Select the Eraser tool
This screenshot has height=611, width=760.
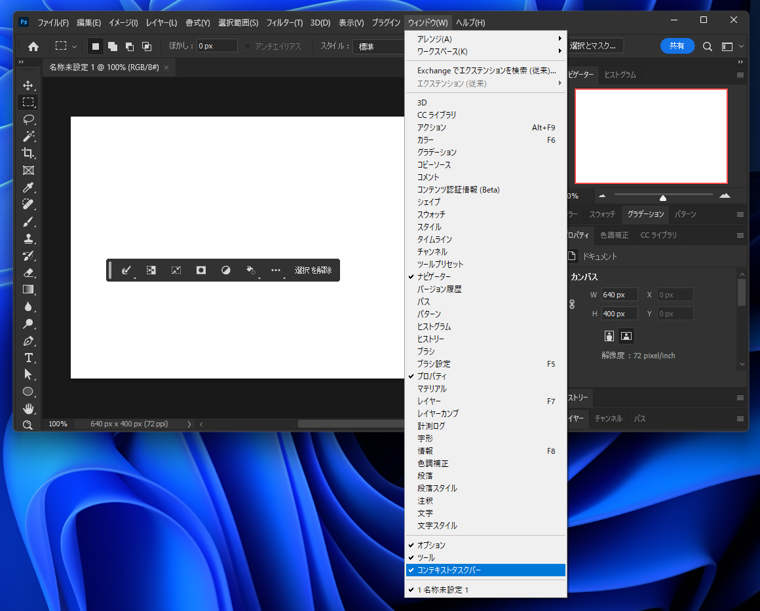coord(28,272)
